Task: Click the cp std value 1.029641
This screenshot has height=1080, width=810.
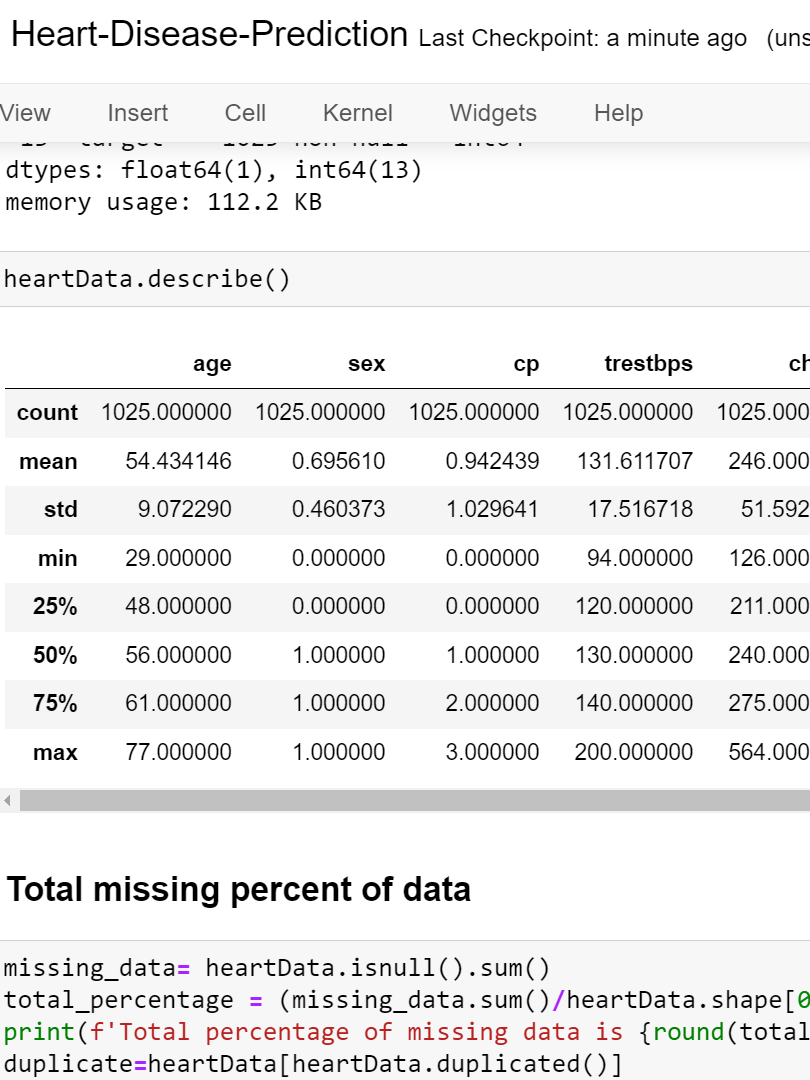Action: pyautogui.click(x=492, y=510)
